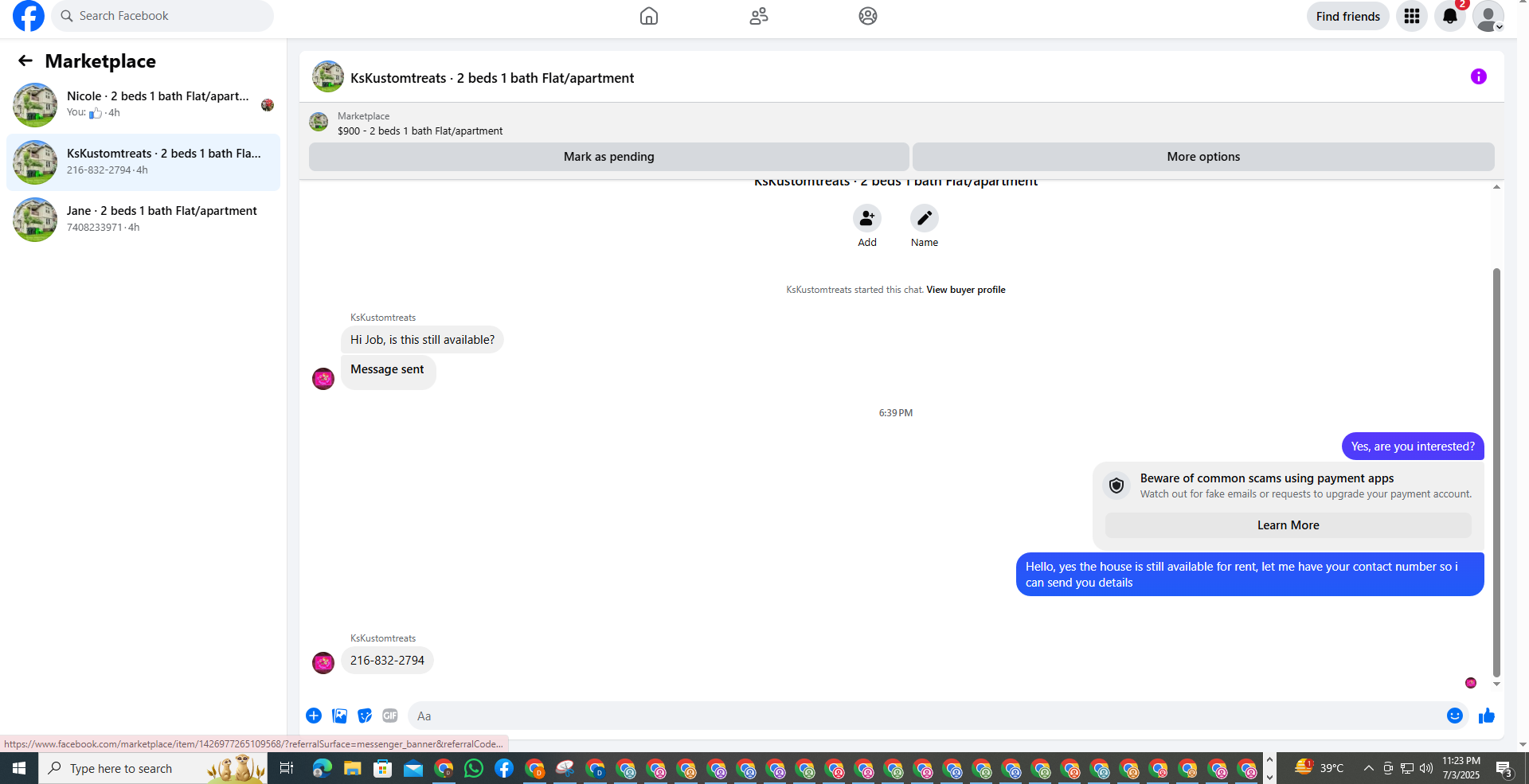
Task: Open the emoji picker
Action: (1455, 716)
